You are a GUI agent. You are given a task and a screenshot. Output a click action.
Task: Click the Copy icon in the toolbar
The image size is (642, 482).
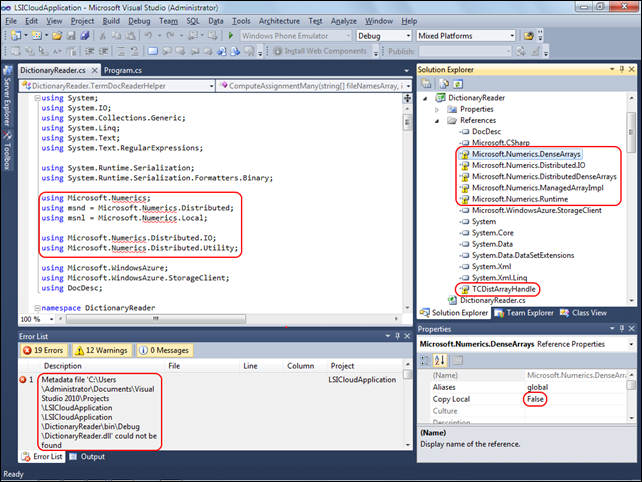pos(116,36)
